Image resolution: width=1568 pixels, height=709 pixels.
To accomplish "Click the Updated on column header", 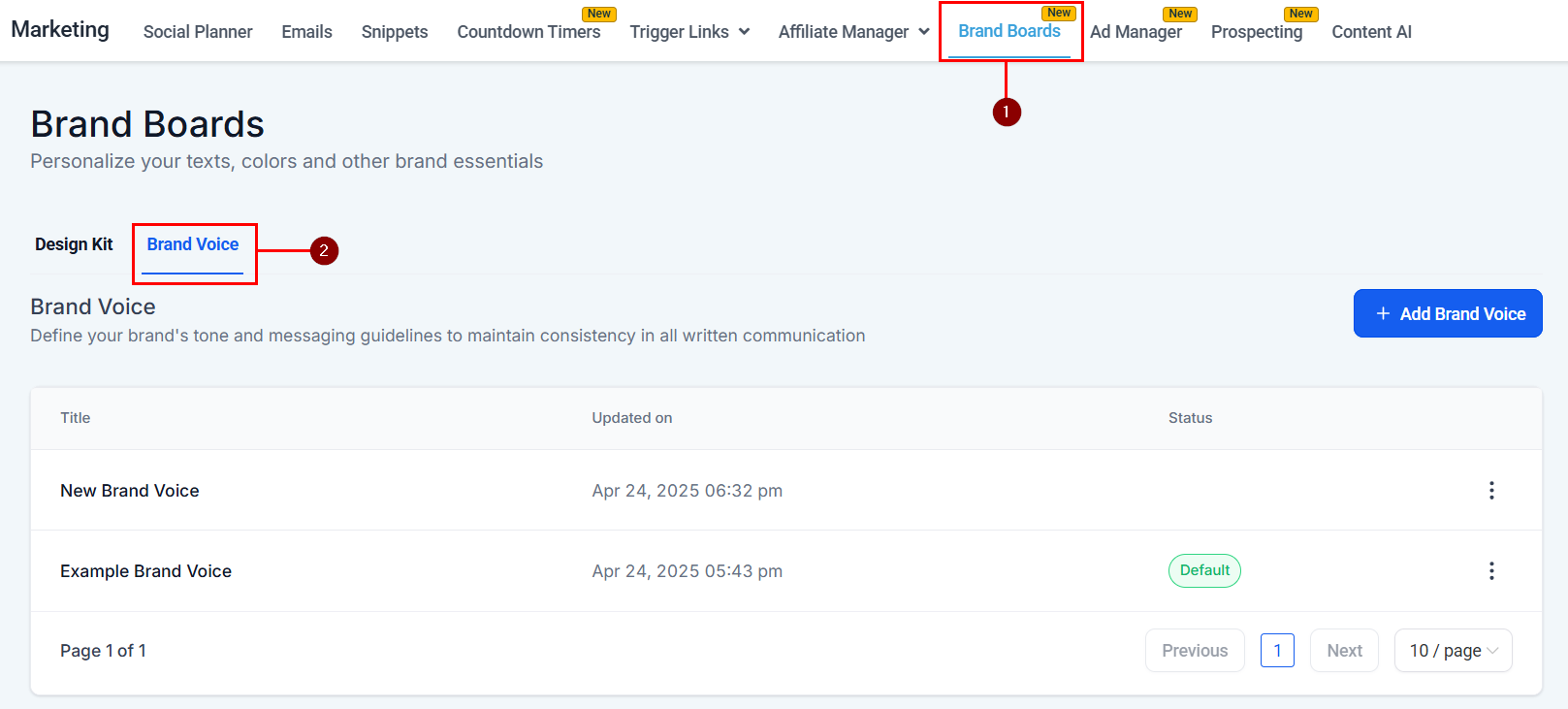I will point(632,418).
